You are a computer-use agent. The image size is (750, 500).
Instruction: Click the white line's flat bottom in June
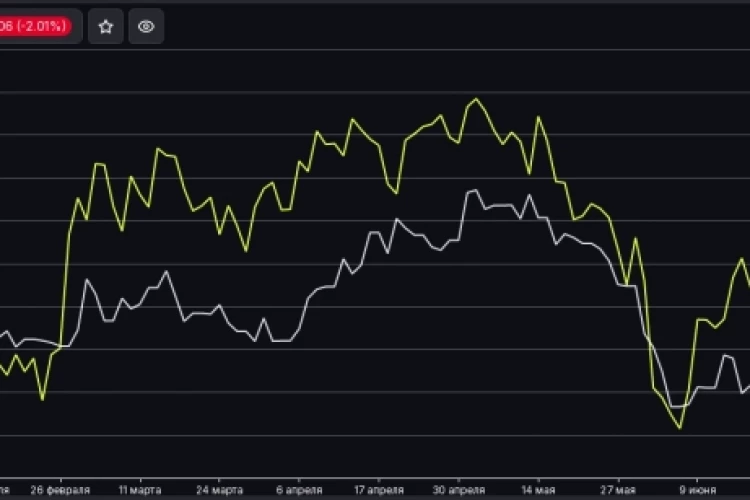[680, 406]
